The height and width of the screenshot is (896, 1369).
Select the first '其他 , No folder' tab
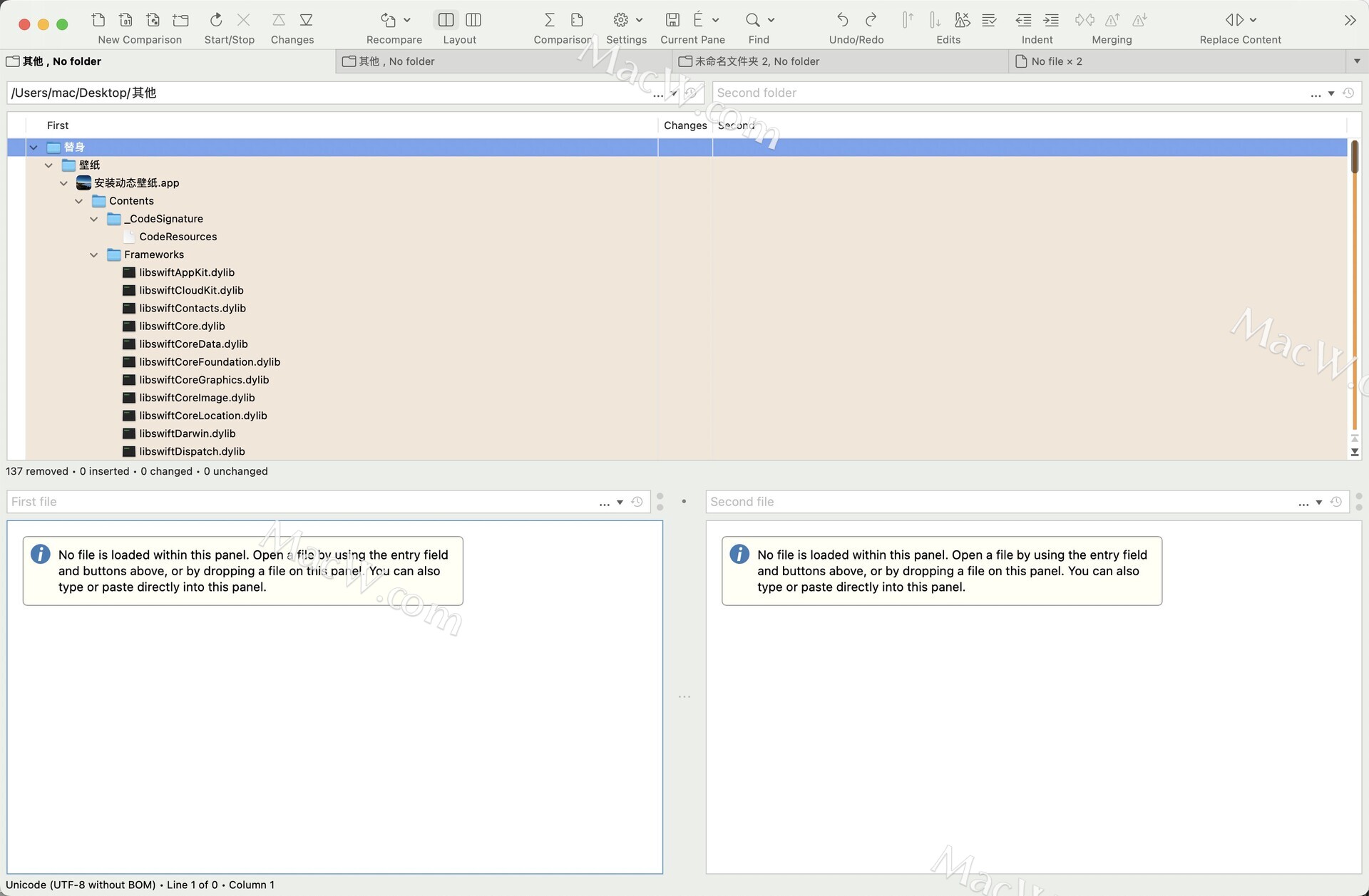click(168, 61)
